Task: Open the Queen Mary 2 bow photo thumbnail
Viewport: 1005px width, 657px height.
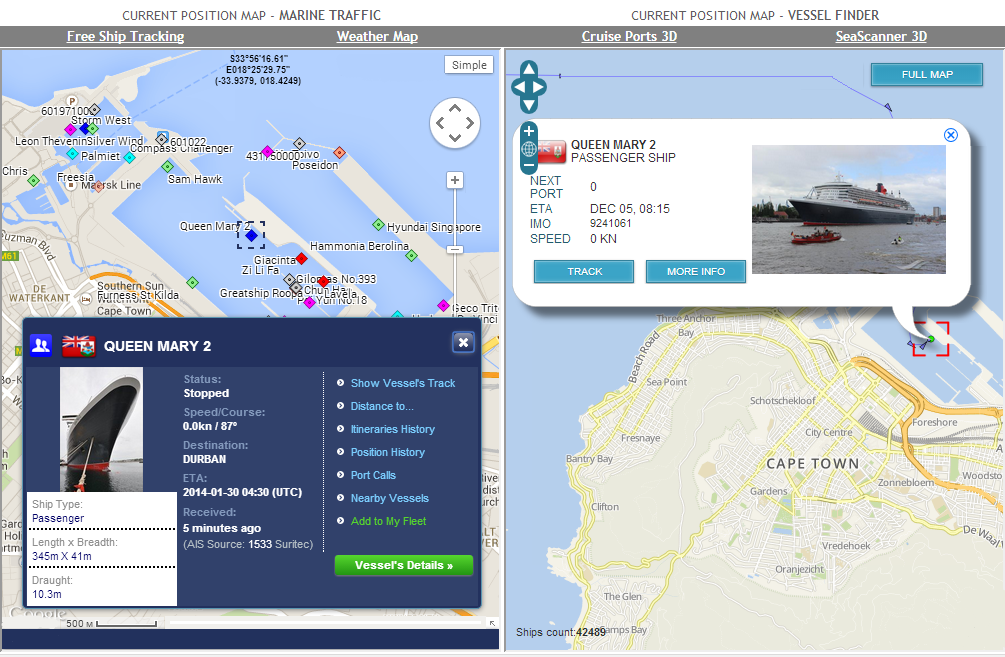Action: pyautogui.click(x=101, y=429)
